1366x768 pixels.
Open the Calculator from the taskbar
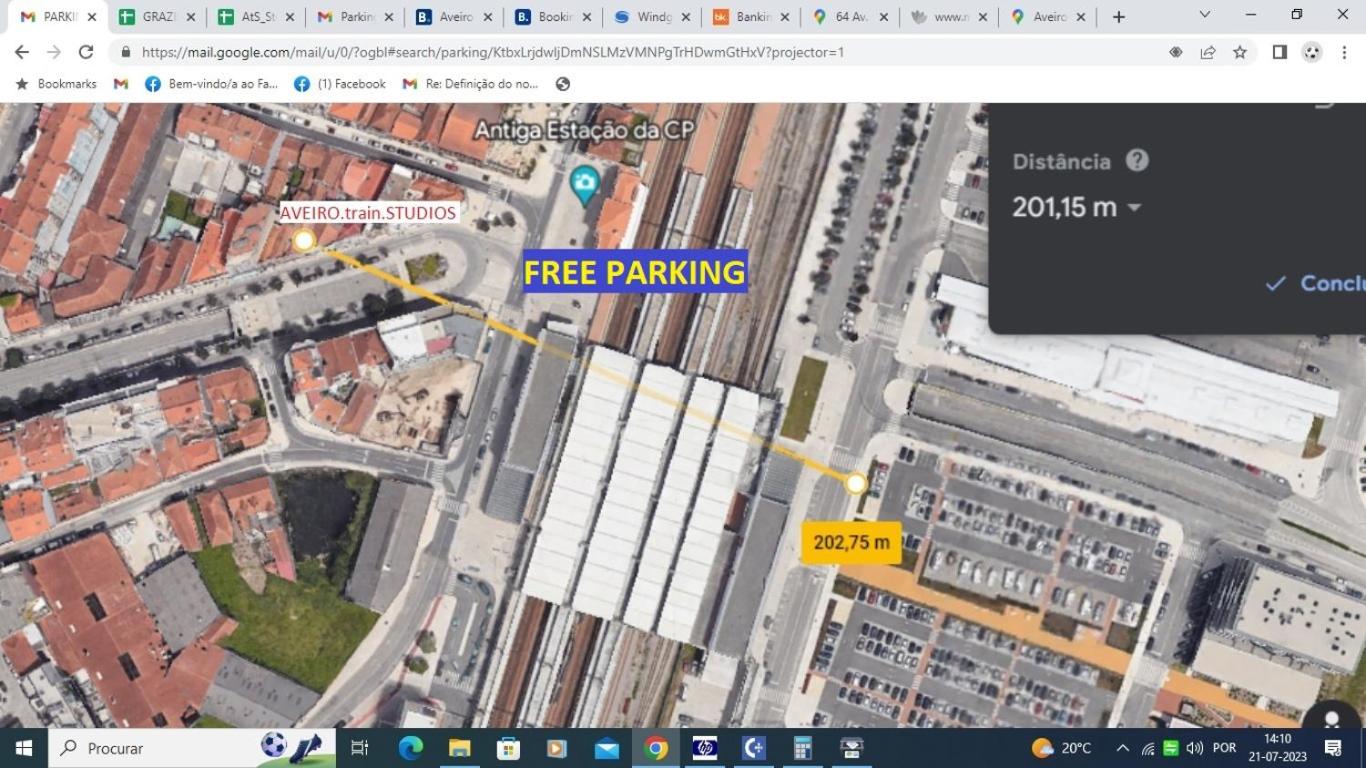[x=802, y=748]
